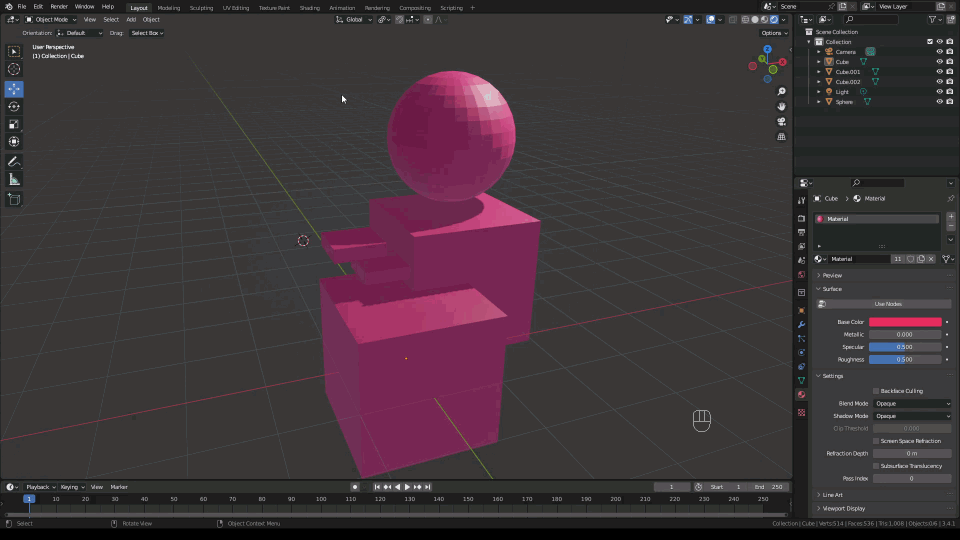The height and width of the screenshot is (540, 960).
Task: Open the Options button in viewport header
Action: [775, 33]
